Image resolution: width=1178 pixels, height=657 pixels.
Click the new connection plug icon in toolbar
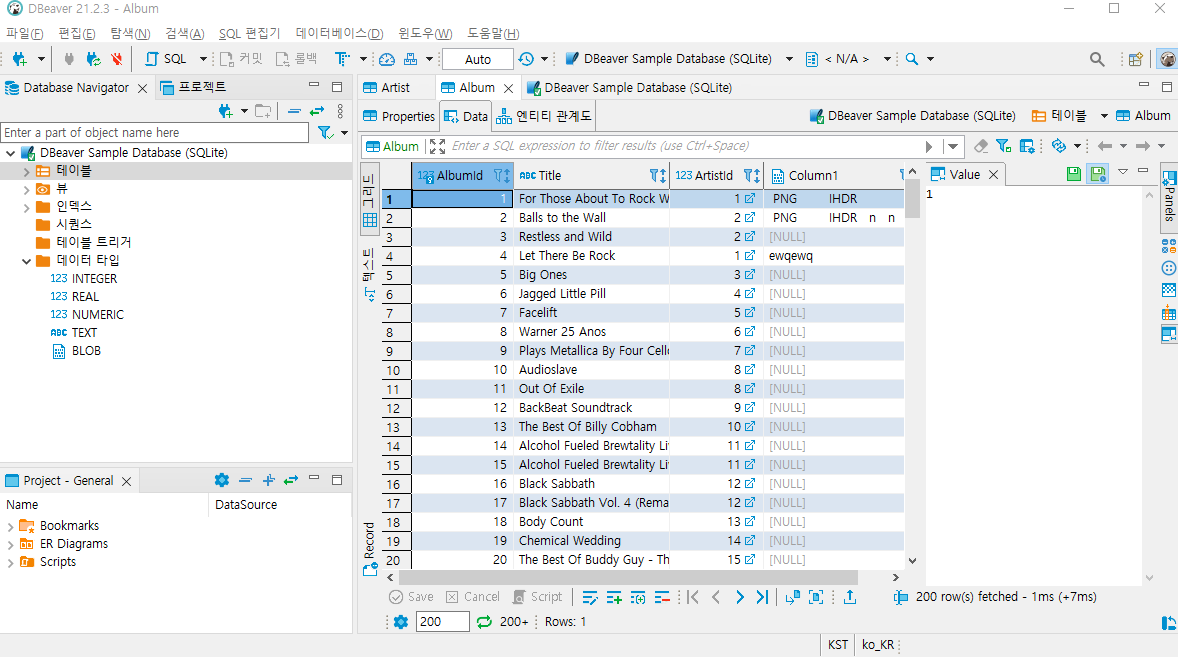pyautogui.click(x=20, y=59)
